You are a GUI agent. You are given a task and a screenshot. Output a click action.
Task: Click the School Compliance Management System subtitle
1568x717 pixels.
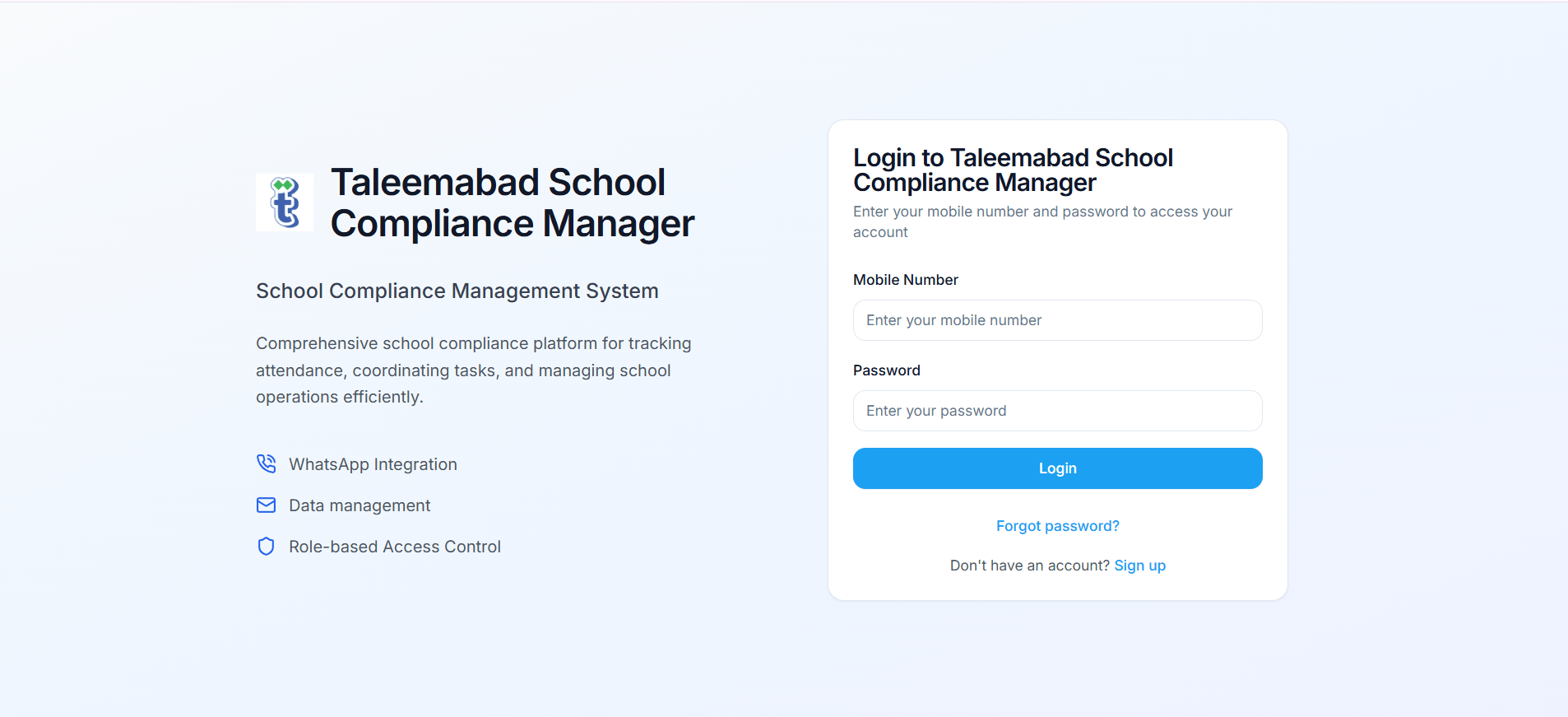[457, 291]
